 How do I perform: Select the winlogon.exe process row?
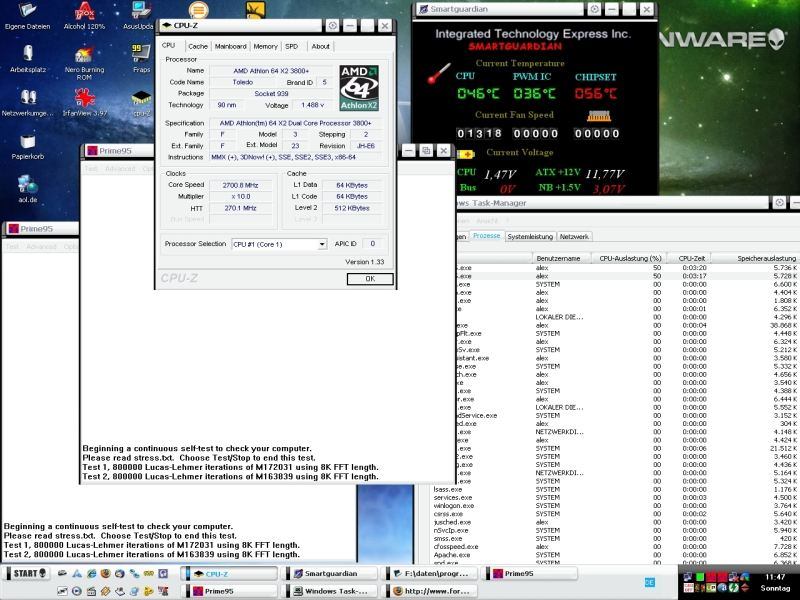pyautogui.click(x=615, y=506)
